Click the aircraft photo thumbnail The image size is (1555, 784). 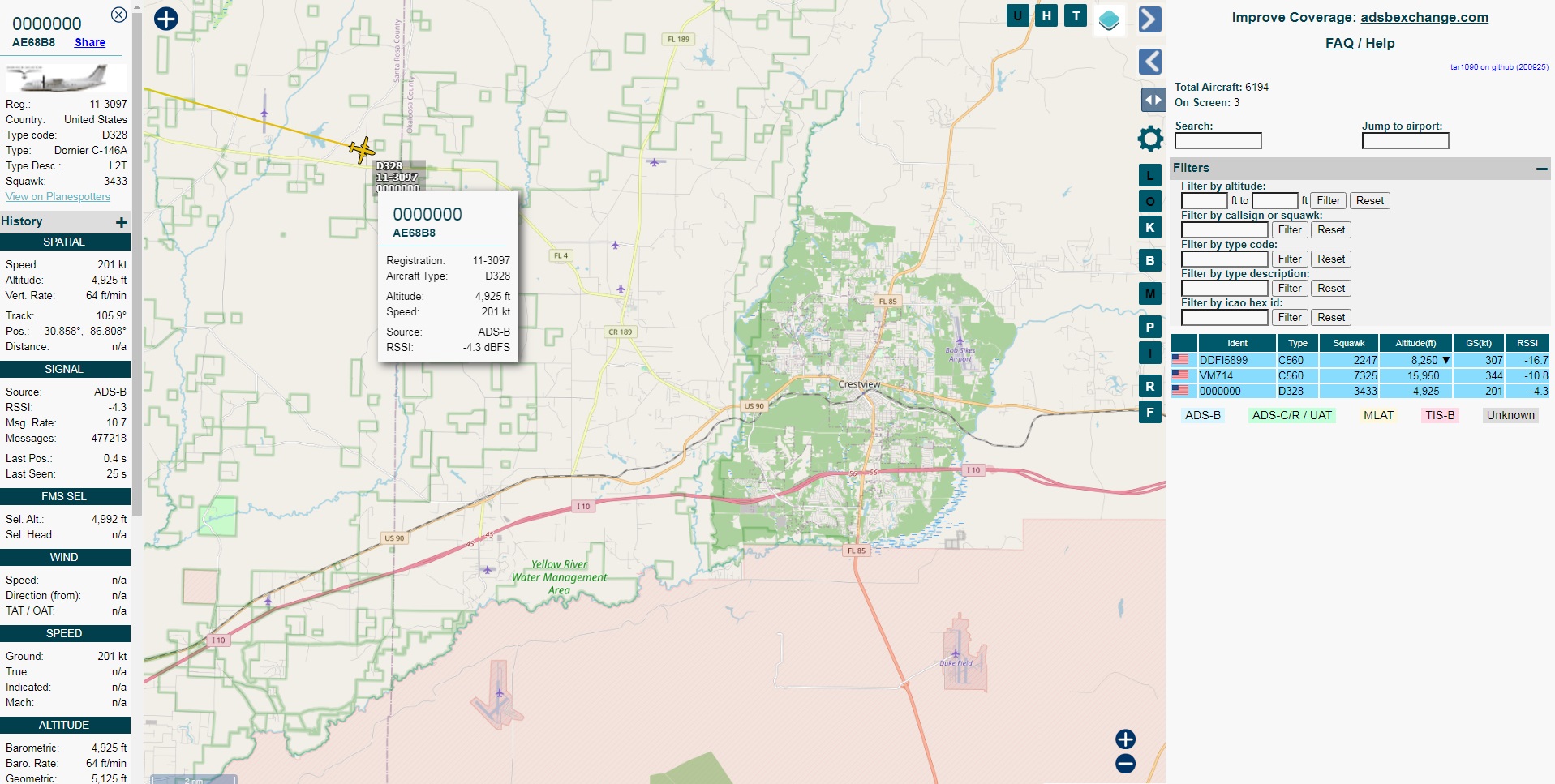tap(66, 78)
